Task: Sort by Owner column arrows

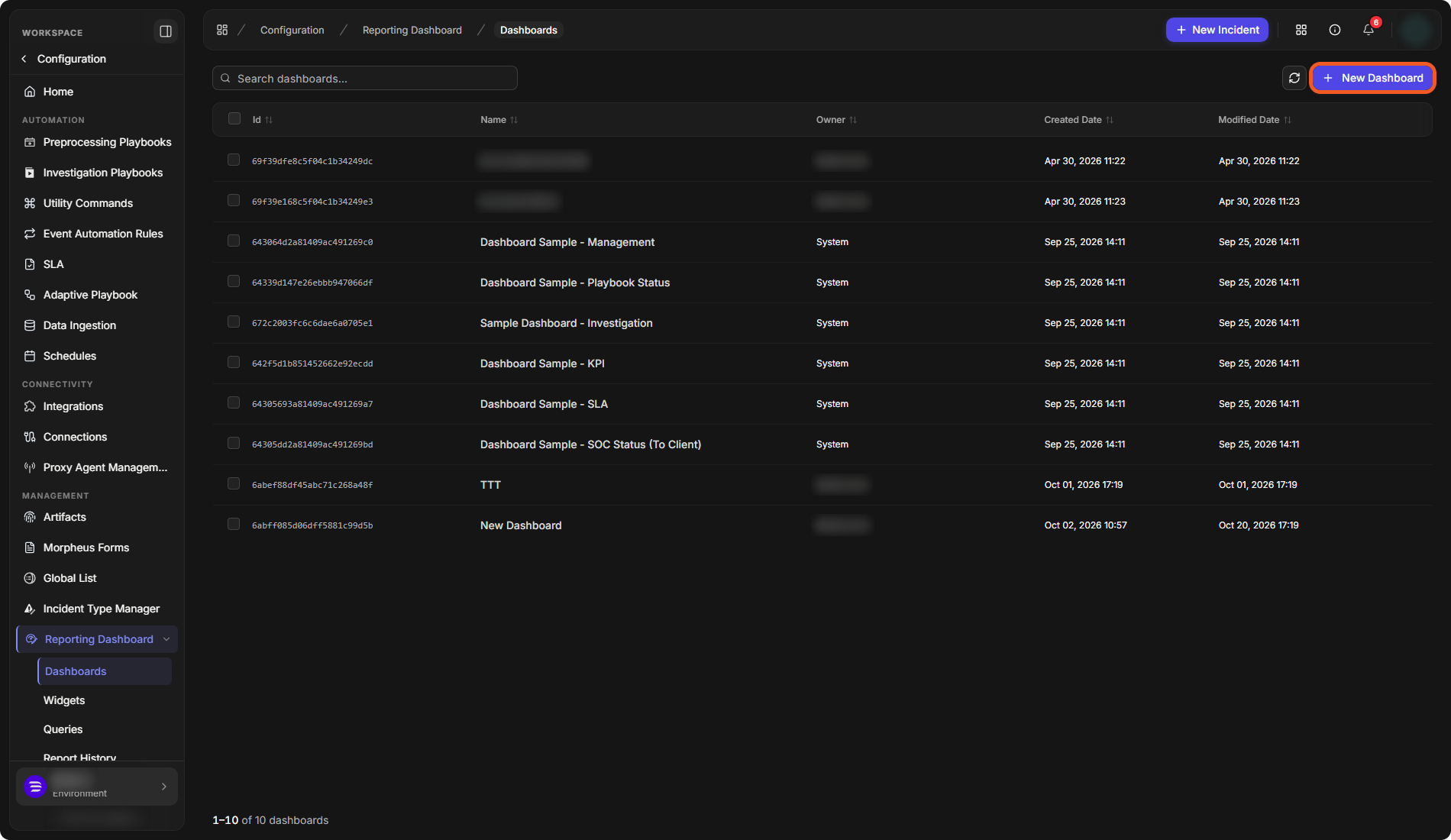Action: click(853, 120)
